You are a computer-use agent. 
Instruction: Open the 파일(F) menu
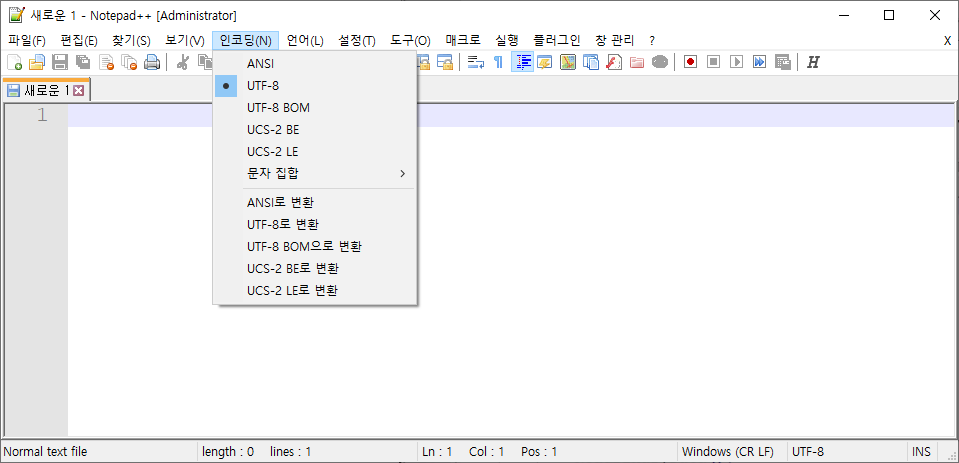coord(27,41)
